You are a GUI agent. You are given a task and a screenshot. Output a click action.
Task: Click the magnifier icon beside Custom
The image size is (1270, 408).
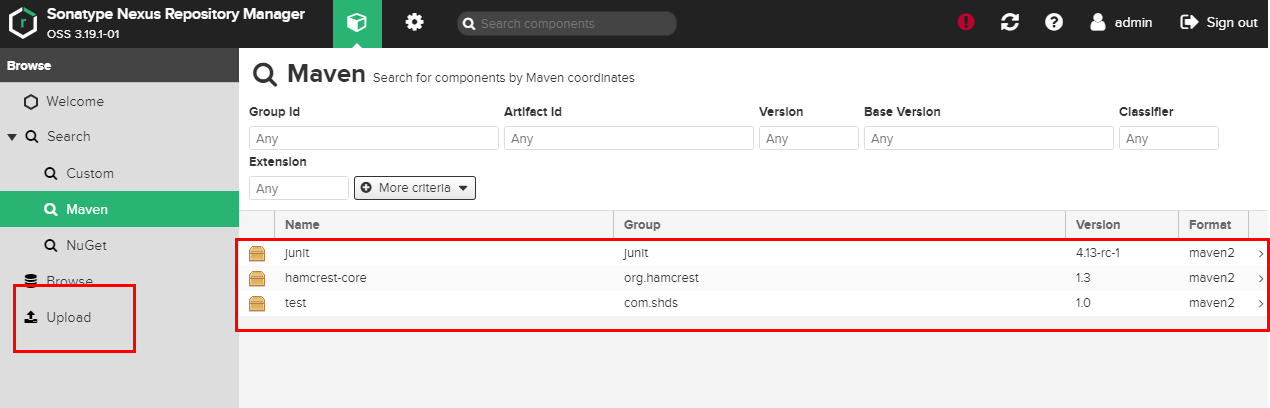point(51,173)
